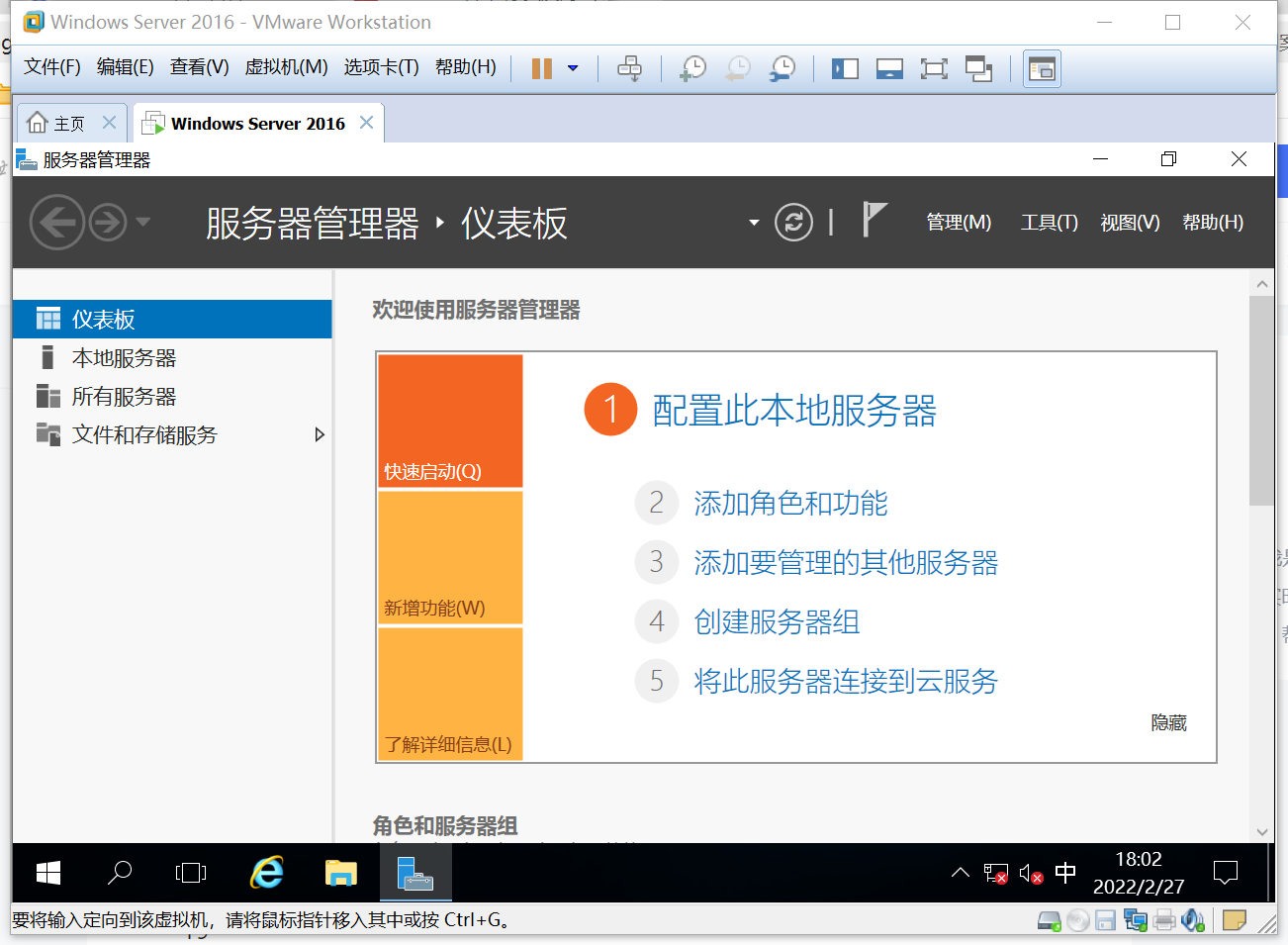
Task: Open the 查看(V) menu
Action: 200,67
